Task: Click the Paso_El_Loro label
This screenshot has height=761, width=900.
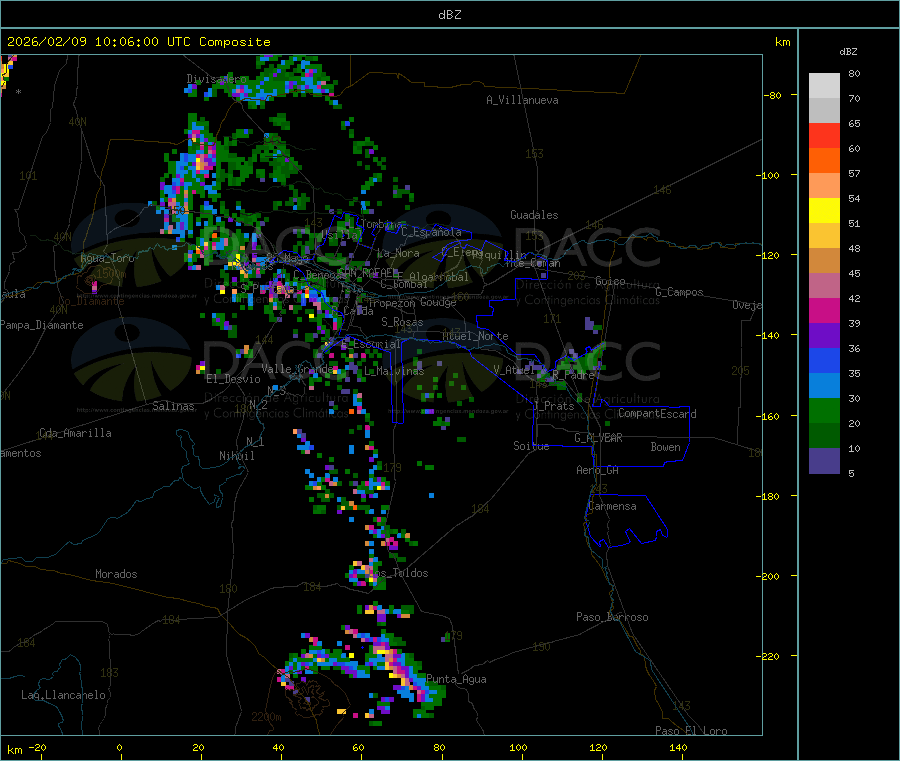Action: click(x=691, y=731)
